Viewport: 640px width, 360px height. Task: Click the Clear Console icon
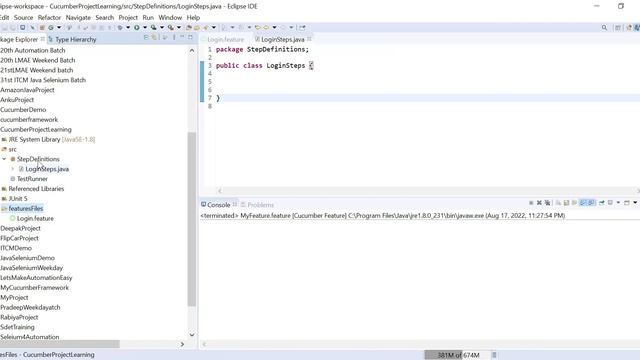[x=558, y=203]
